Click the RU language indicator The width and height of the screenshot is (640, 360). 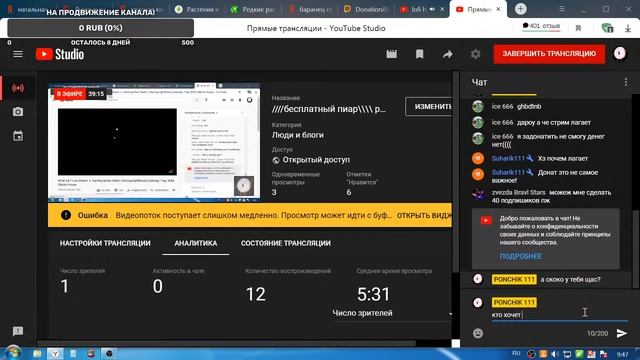pos(516,353)
